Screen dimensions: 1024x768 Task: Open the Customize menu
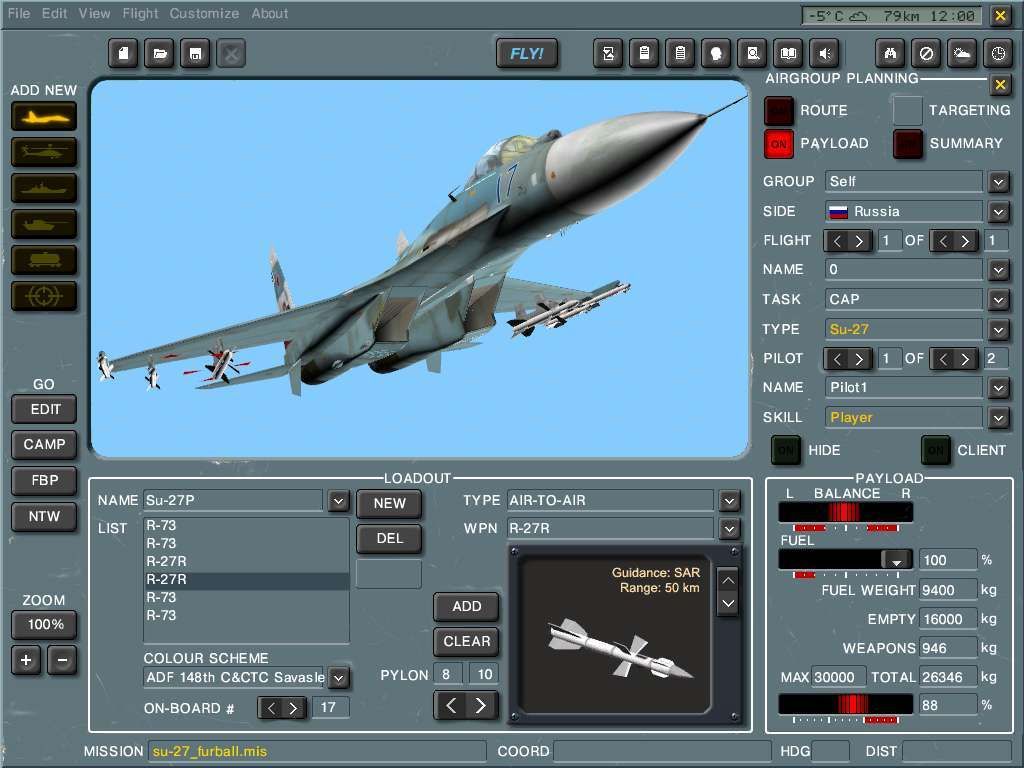click(204, 14)
